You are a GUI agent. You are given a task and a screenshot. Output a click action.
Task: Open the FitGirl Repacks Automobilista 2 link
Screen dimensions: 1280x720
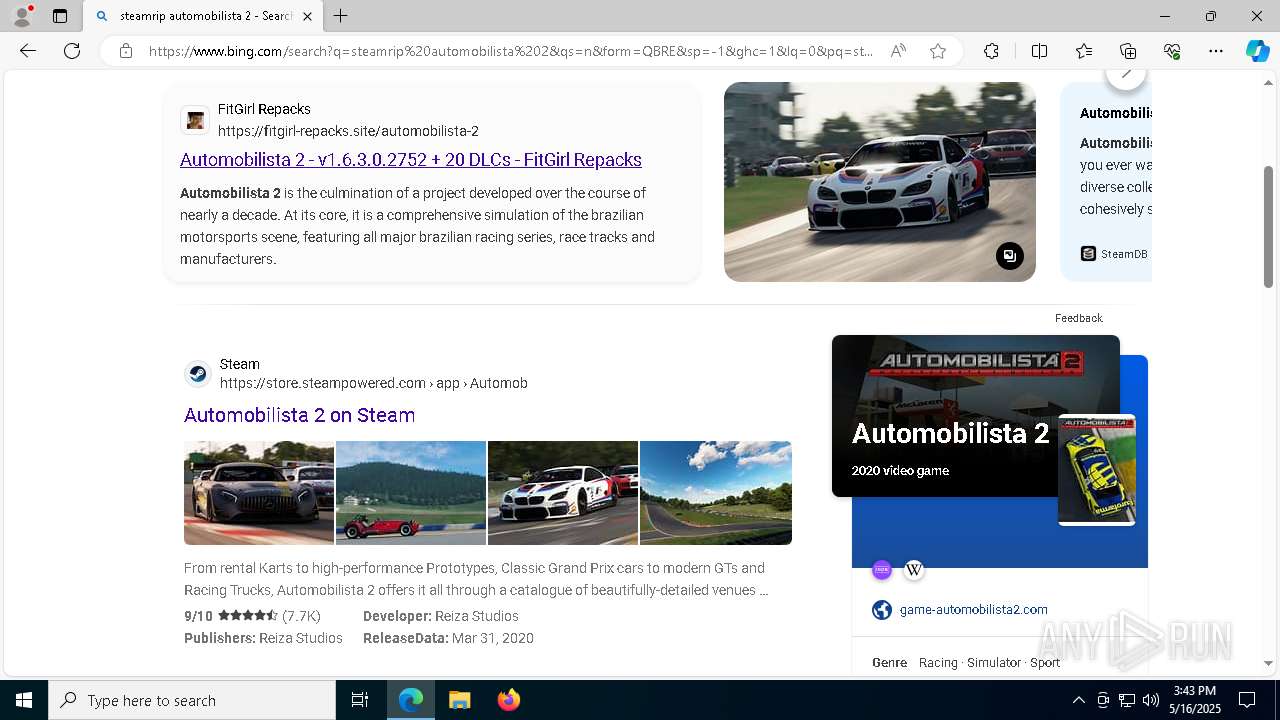[x=411, y=160]
